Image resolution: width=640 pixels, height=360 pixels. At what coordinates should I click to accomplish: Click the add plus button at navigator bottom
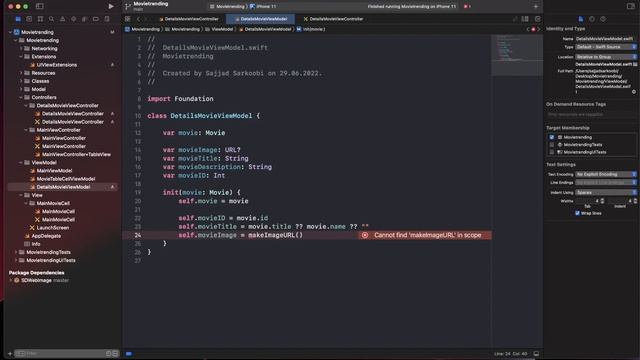[10, 353]
